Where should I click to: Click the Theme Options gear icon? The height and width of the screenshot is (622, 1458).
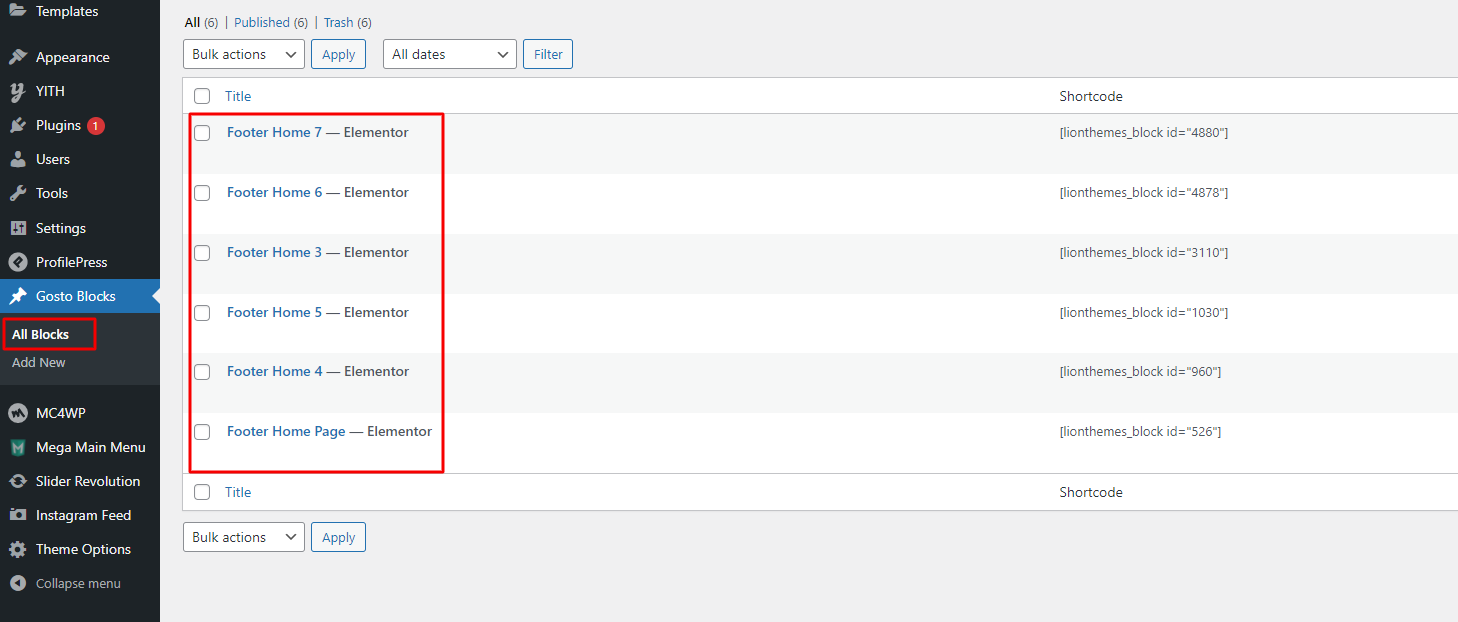pyautogui.click(x=17, y=549)
